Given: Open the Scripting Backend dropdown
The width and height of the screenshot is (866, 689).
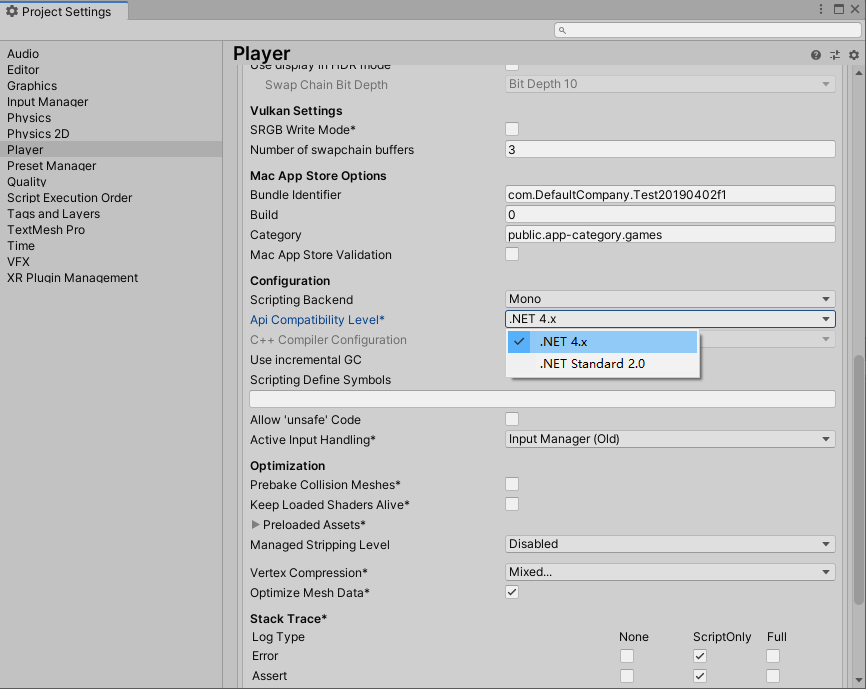Looking at the screenshot, I should click(x=670, y=299).
